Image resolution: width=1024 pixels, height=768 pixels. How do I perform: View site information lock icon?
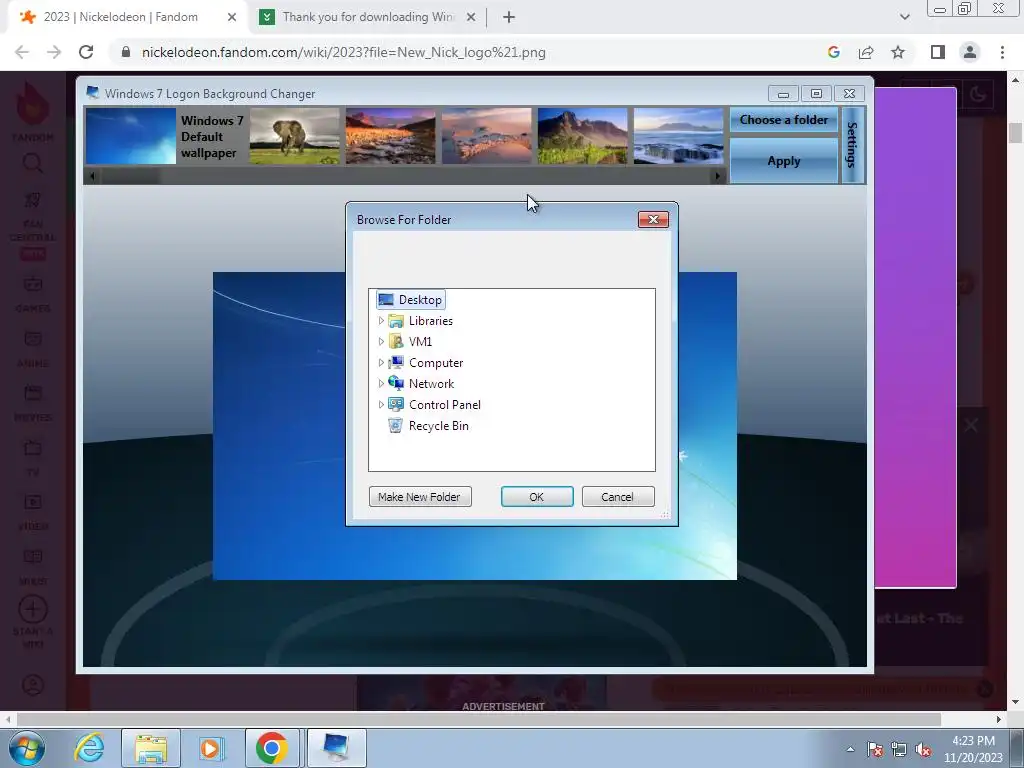click(x=126, y=52)
